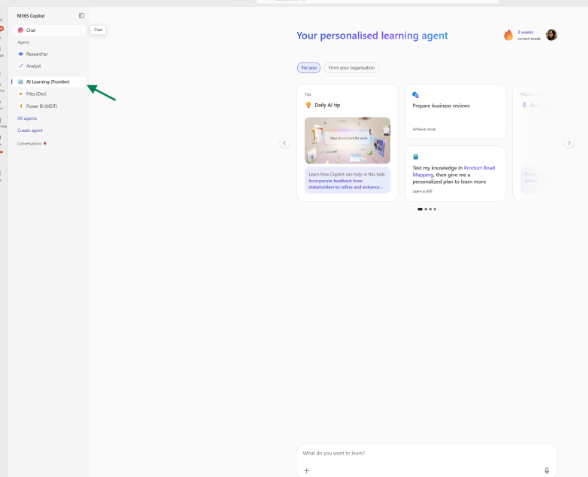Open the user profile avatar
Screen dimensions: 588x477
(551, 35)
